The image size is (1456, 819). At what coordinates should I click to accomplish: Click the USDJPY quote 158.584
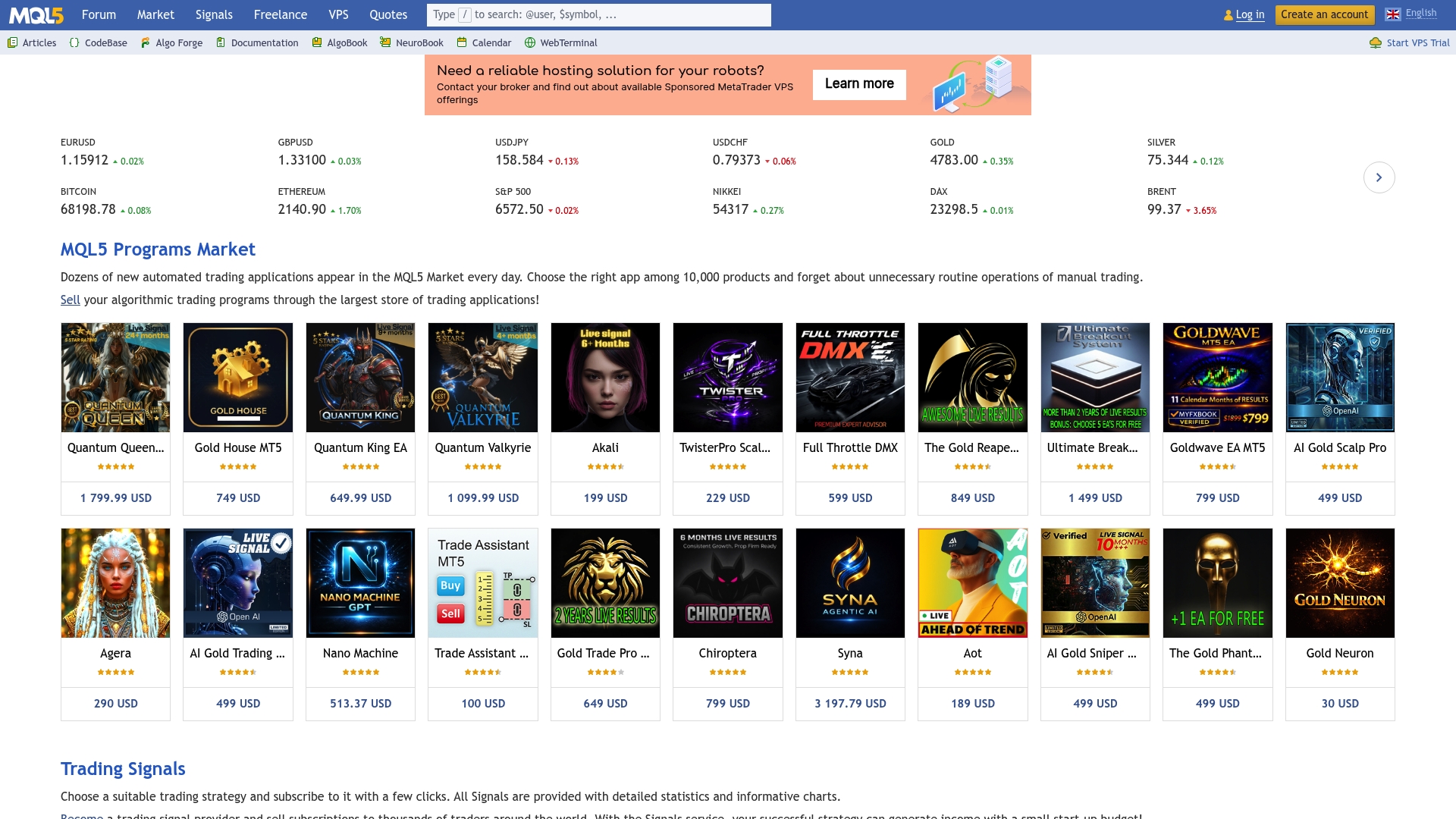click(x=519, y=160)
